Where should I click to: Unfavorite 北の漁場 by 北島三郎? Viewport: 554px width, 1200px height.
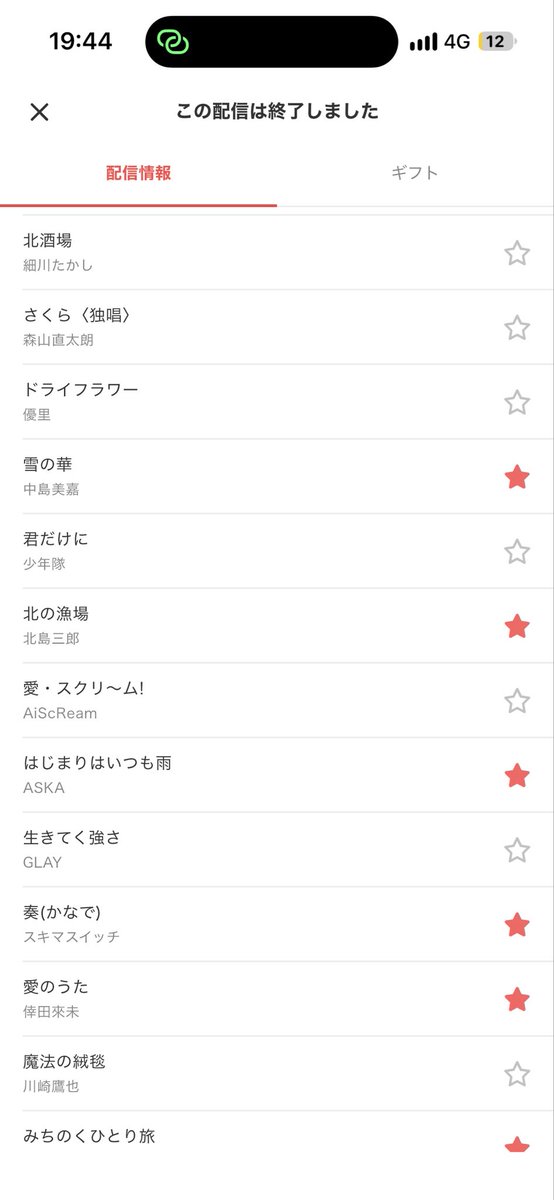tap(516, 626)
